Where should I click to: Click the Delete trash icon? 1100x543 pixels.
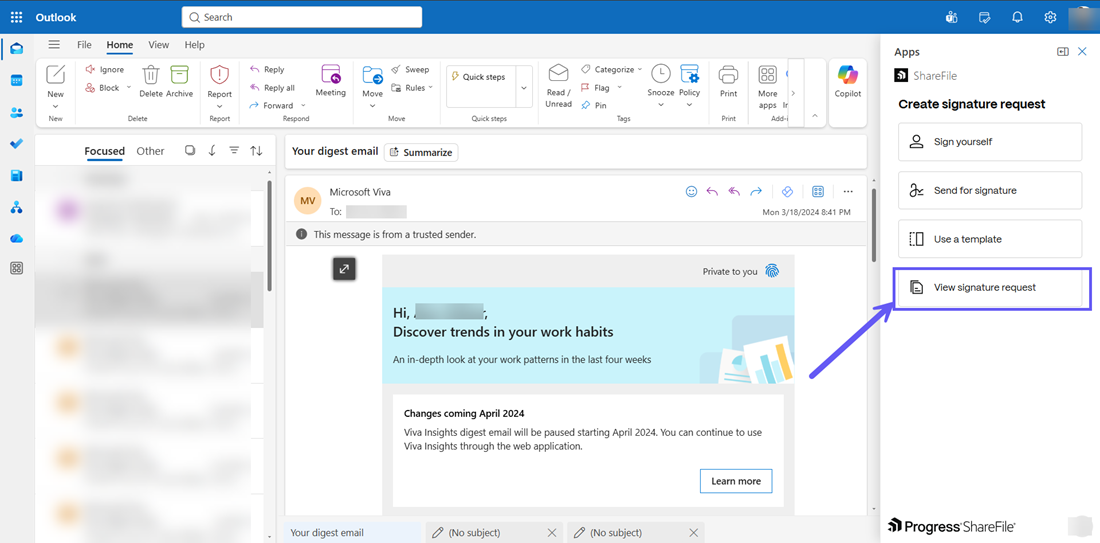tap(151, 75)
